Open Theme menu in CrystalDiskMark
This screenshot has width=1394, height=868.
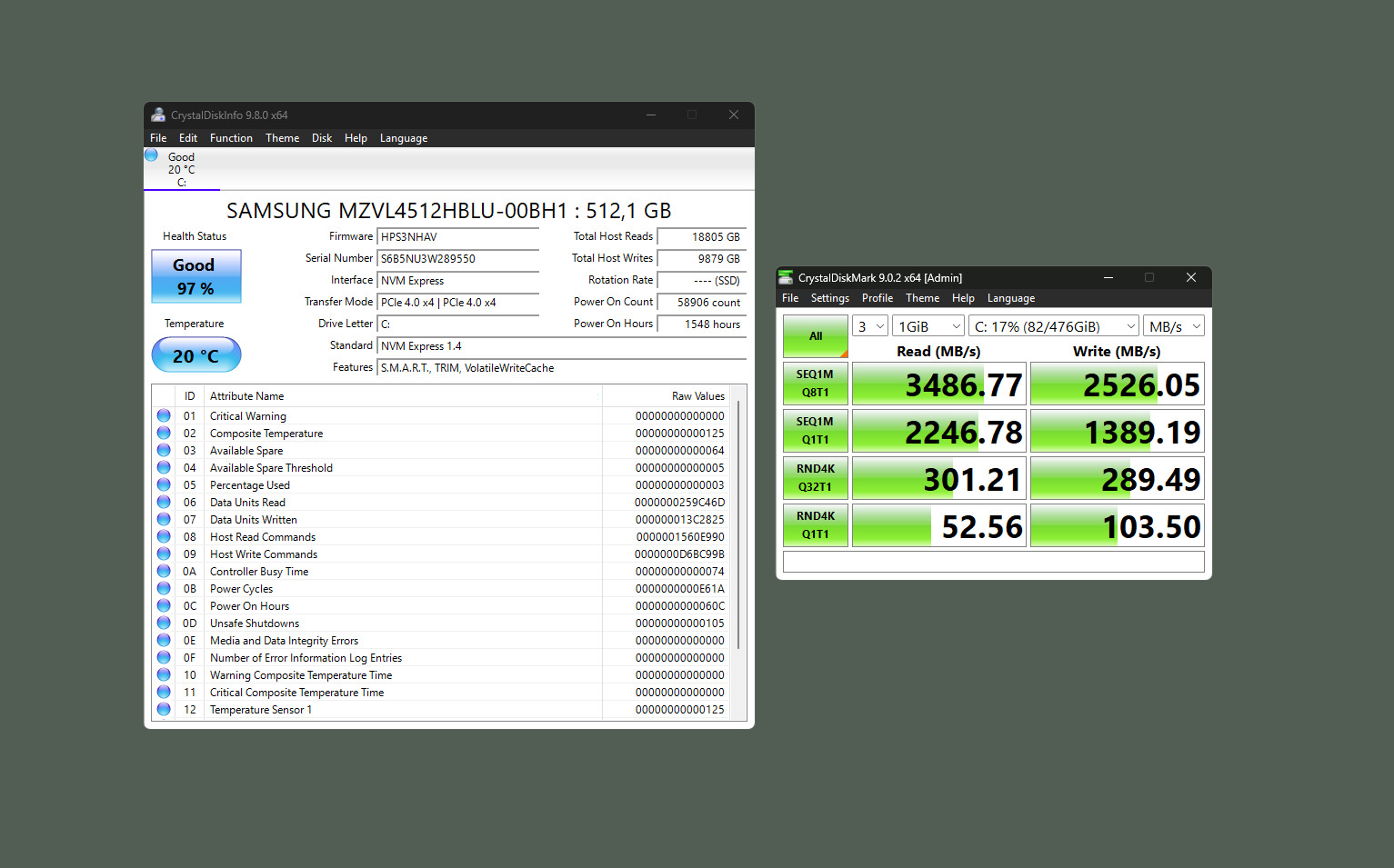[922, 298]
